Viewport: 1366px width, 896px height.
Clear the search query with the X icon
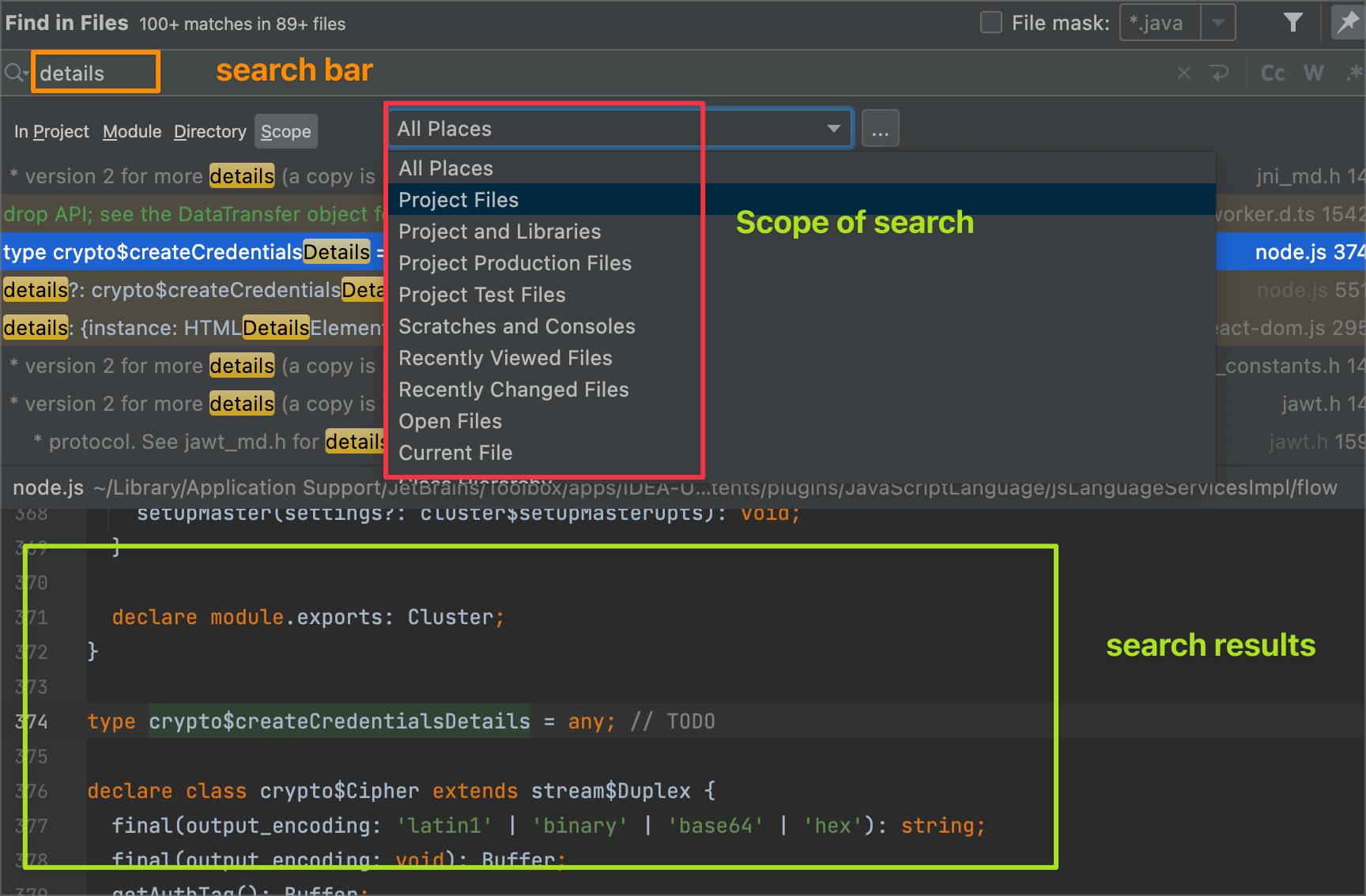click(1183, 72)
